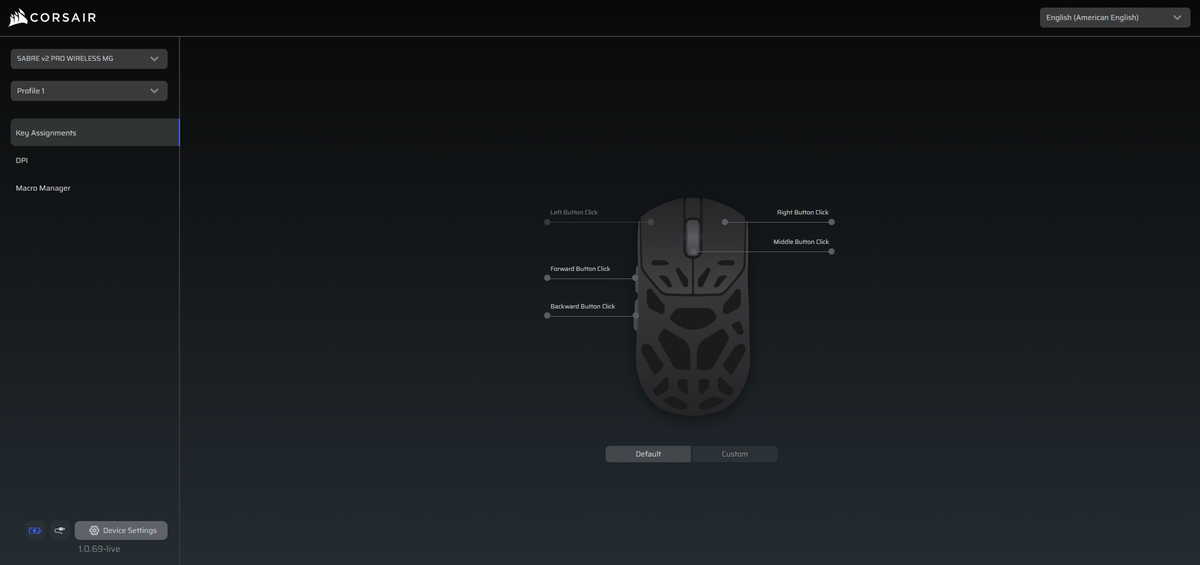The image size is (1200, 565).
Task: Click the Corsair sails logo
Action: [17, 17]
